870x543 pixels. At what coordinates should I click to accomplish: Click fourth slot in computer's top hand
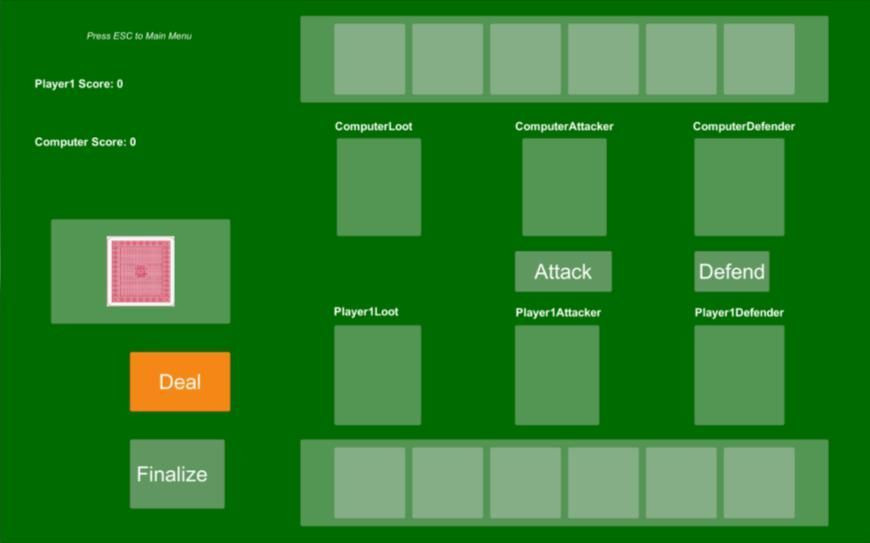point(603,59)
